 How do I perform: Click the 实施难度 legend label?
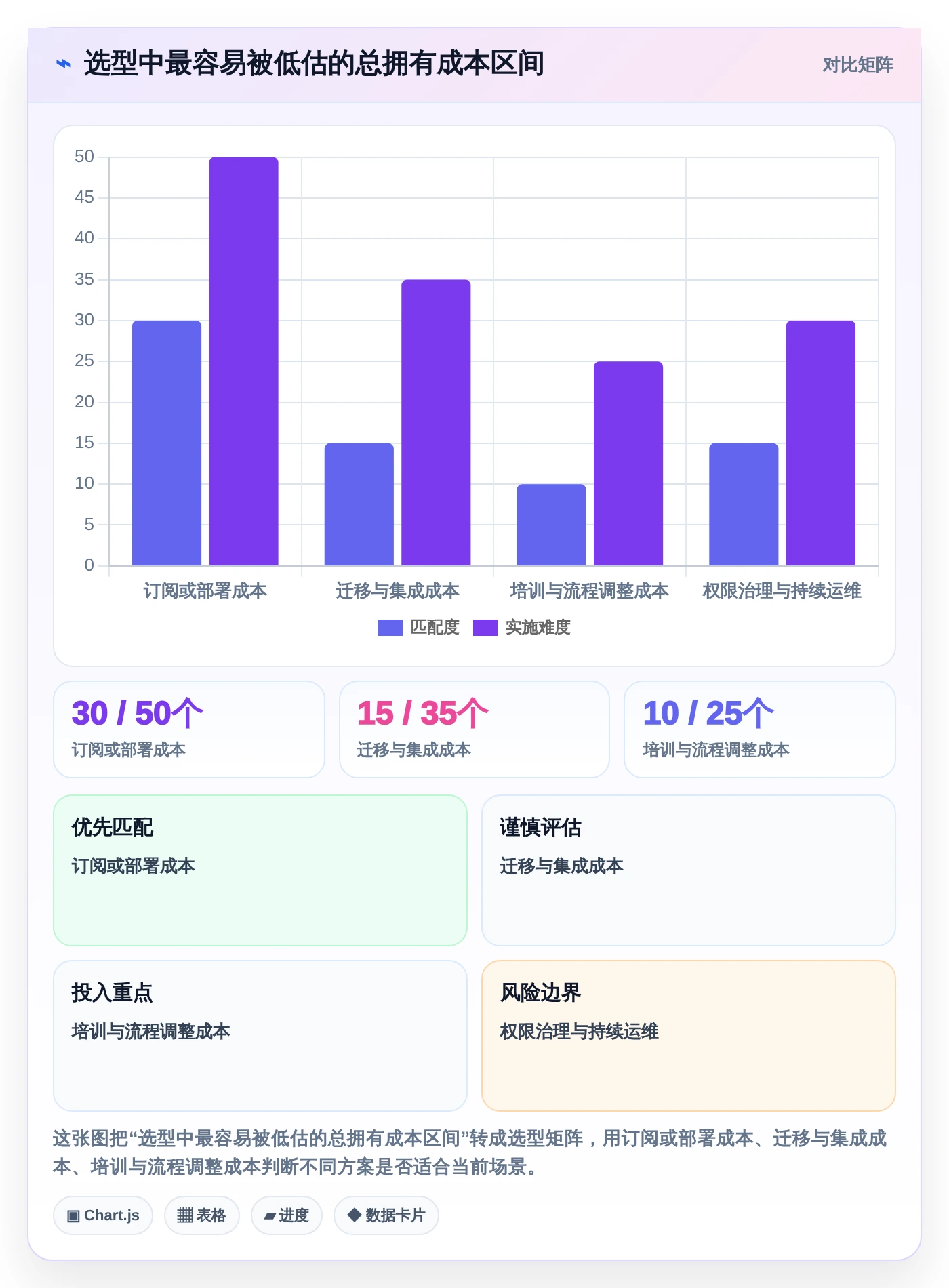(x=538, y=628)
